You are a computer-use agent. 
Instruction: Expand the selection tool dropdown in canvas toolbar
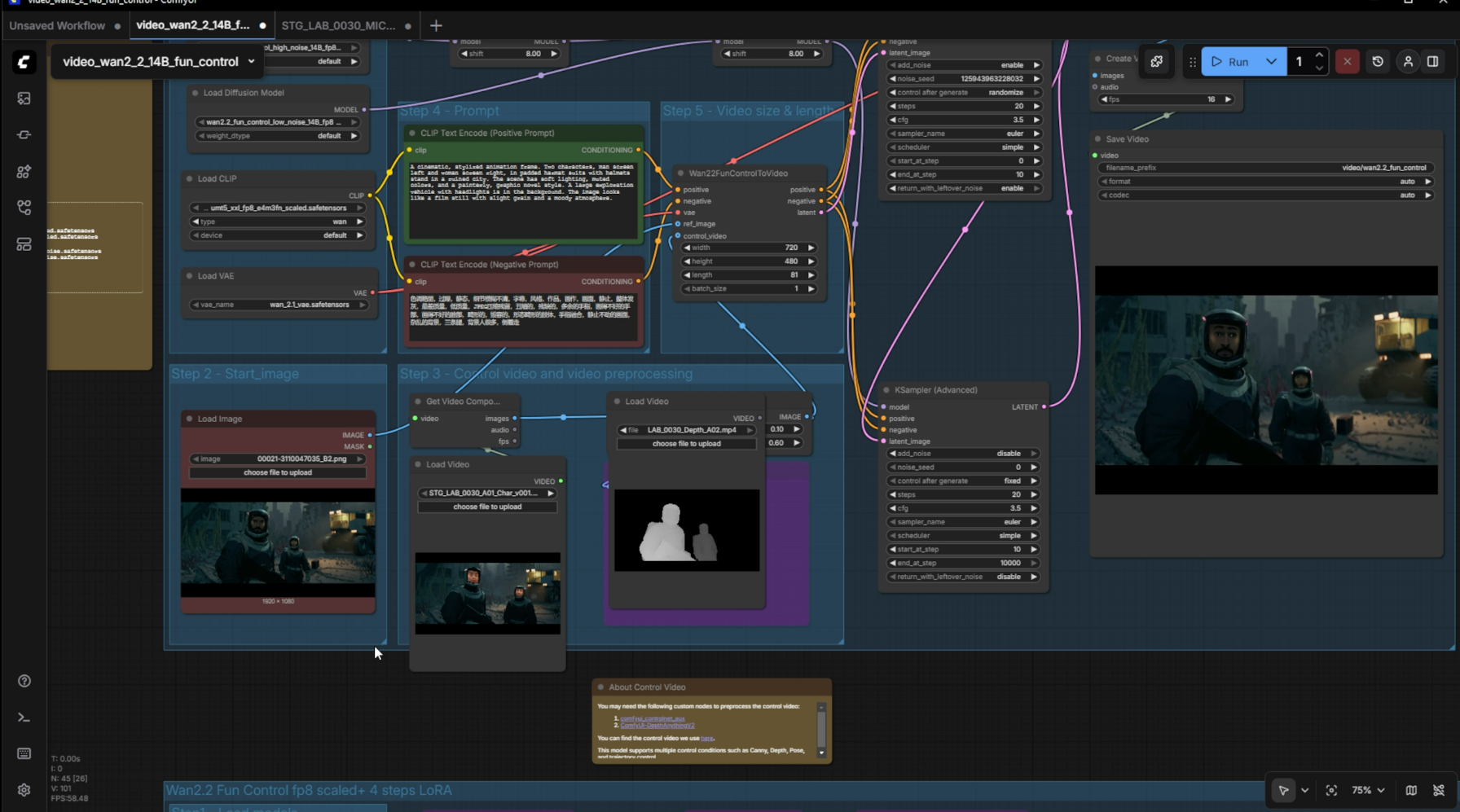[1304, 790]
